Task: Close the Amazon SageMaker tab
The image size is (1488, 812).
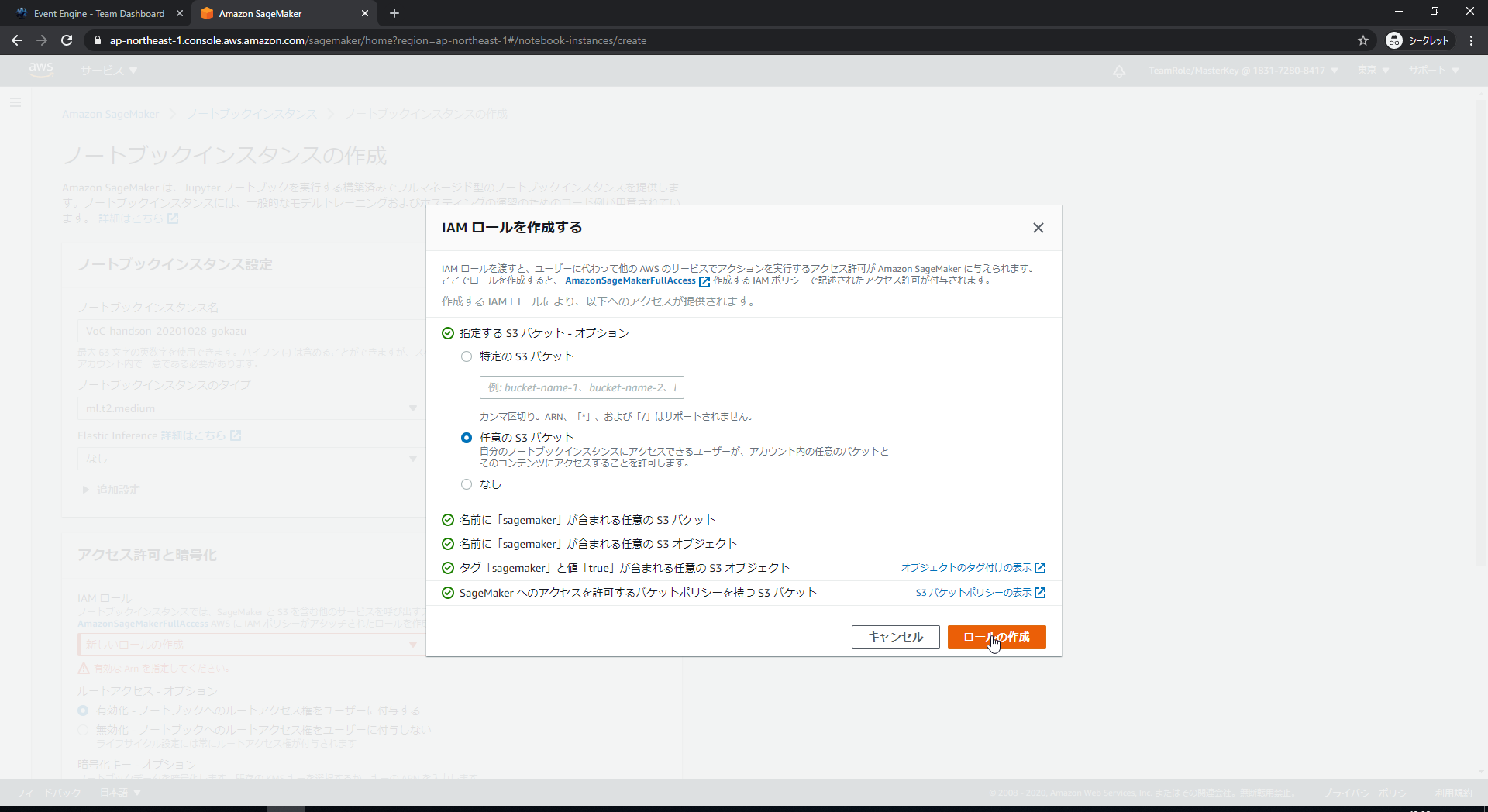Action: [x=365, y=13]
